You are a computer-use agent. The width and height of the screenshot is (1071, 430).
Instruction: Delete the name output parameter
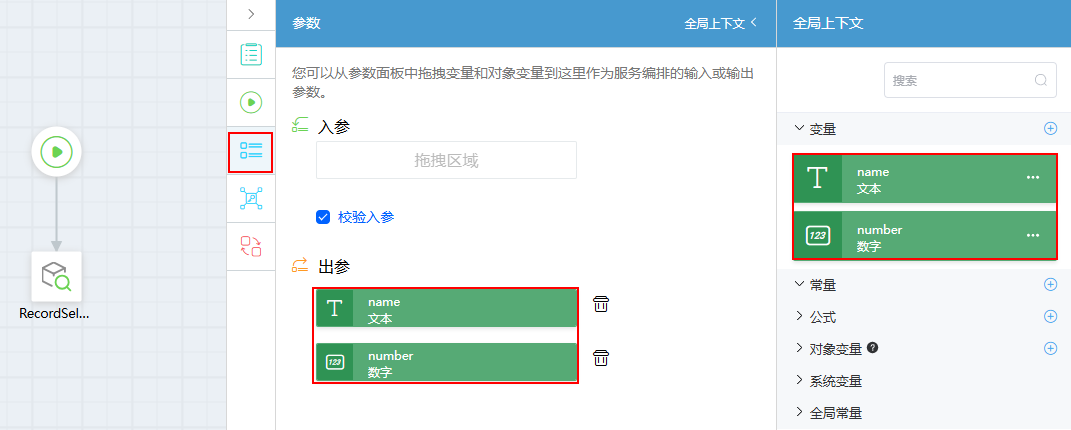tap(600, 304)
